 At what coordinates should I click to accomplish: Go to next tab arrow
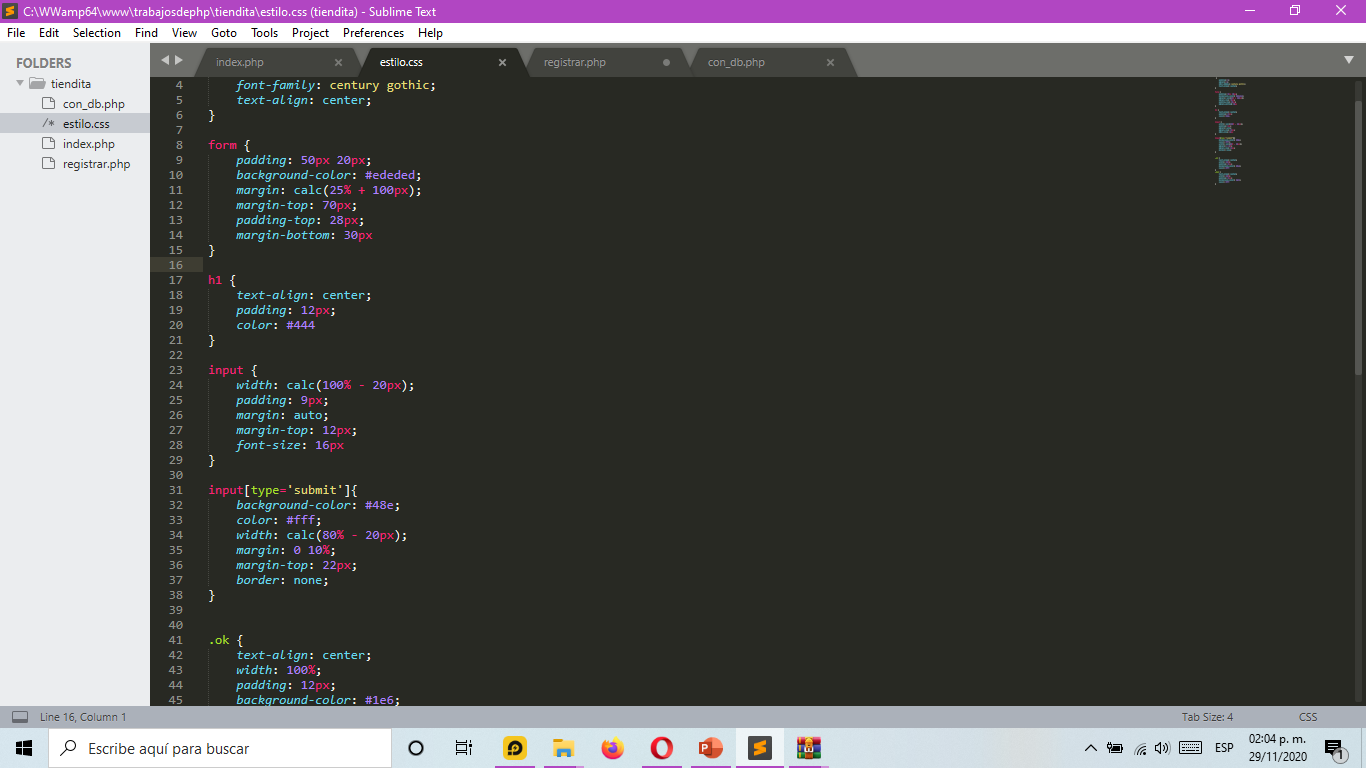[x=179, y=60]
